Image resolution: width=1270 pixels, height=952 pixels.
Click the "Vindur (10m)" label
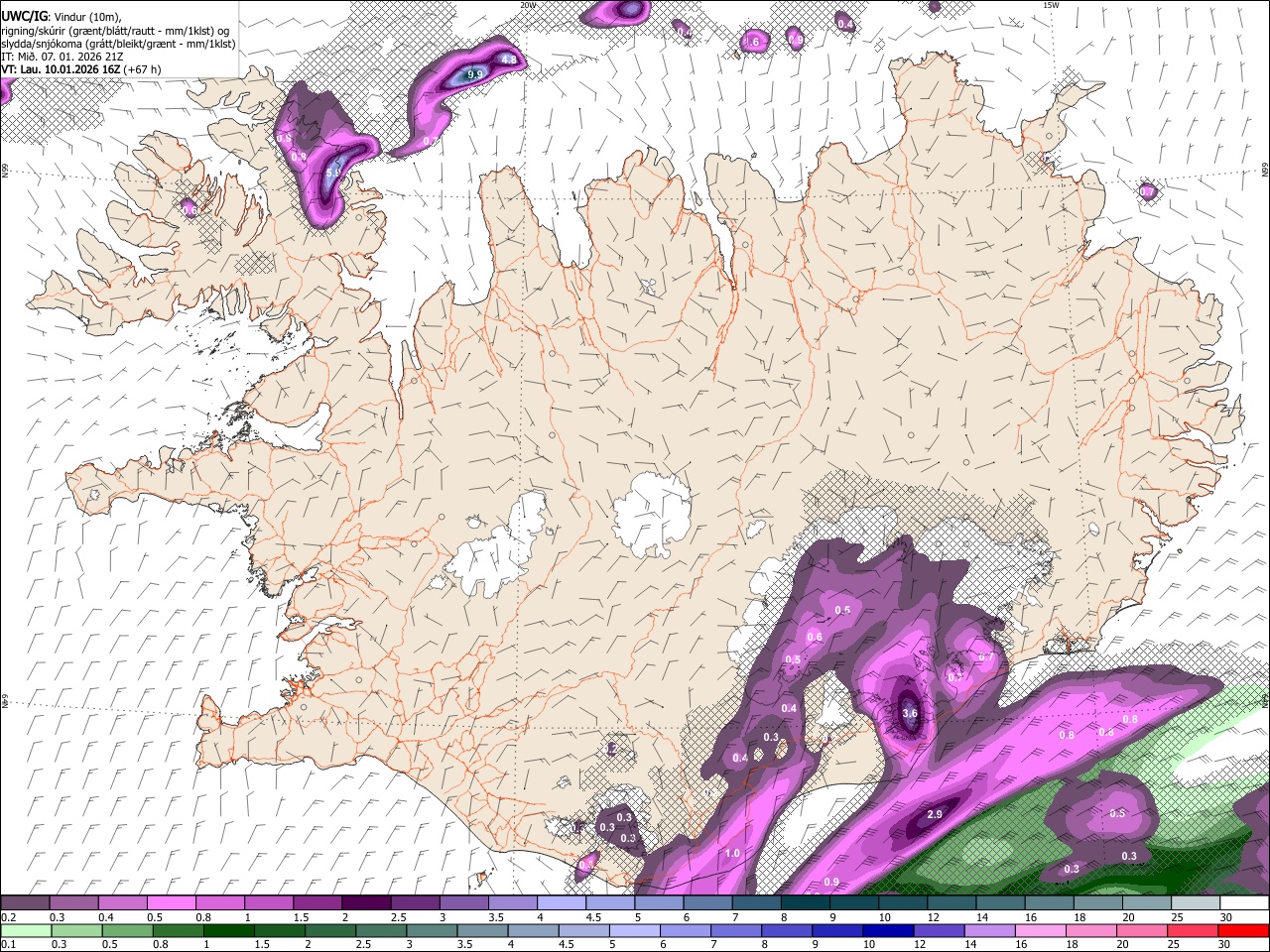87,16
